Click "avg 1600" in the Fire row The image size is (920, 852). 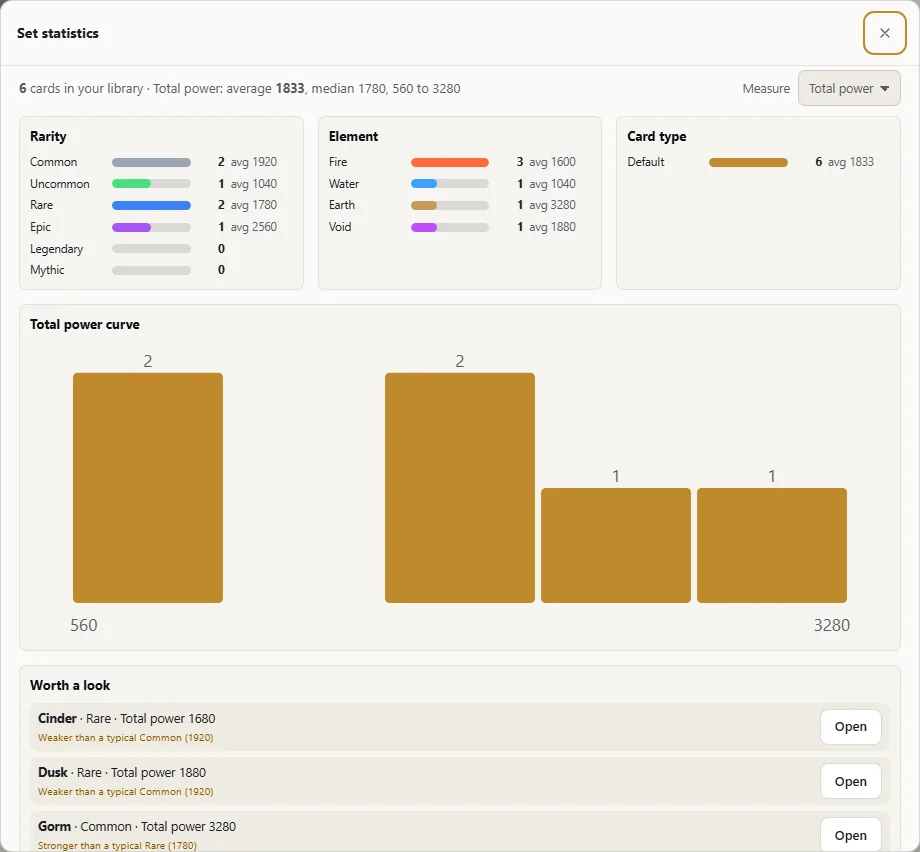coord(552,162)
